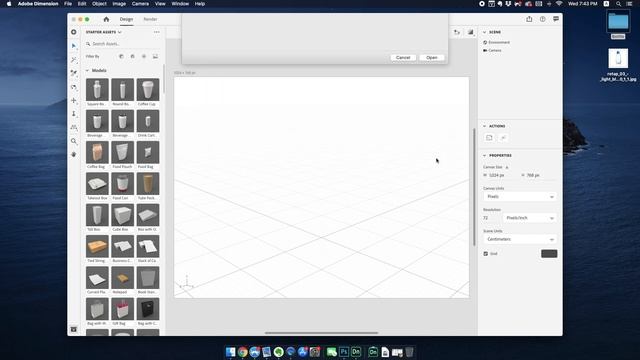Open the Window menu
Screen dimensions: 640x360
pyautogui.click(x=180, y=4)
